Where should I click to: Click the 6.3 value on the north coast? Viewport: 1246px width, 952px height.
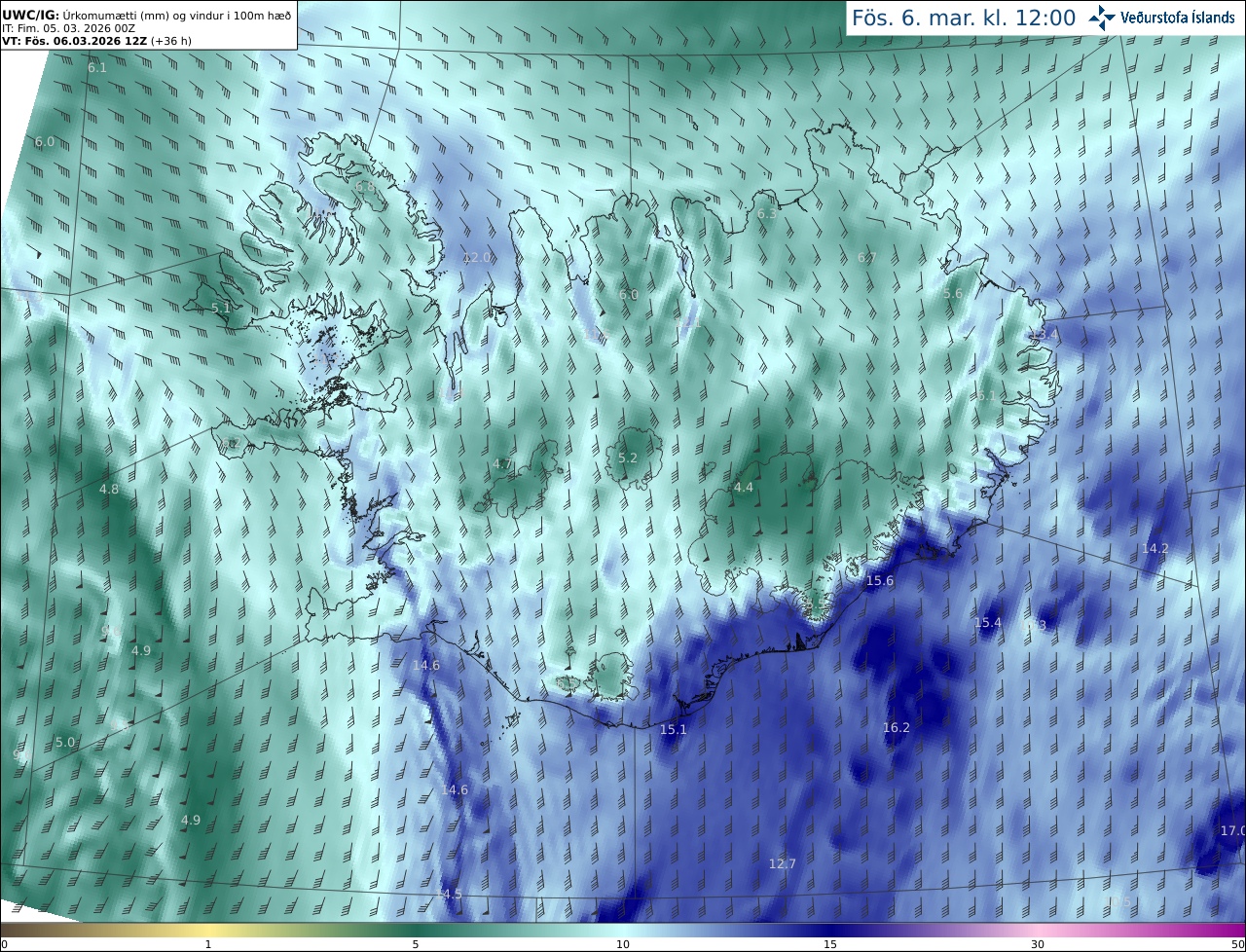[x=767, y=213]
